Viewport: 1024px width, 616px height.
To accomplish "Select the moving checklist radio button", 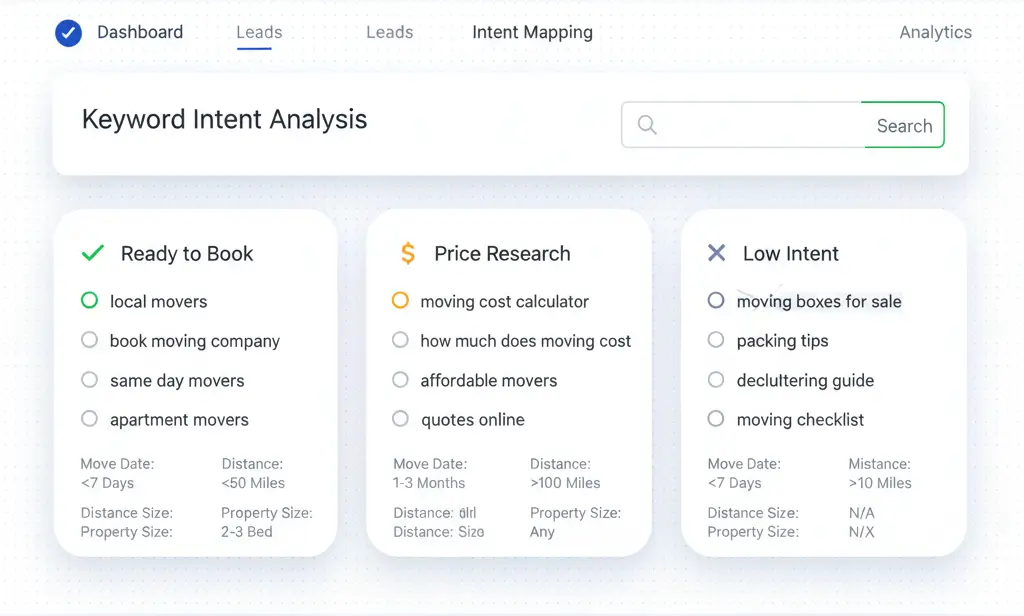I will coord(716,419).
